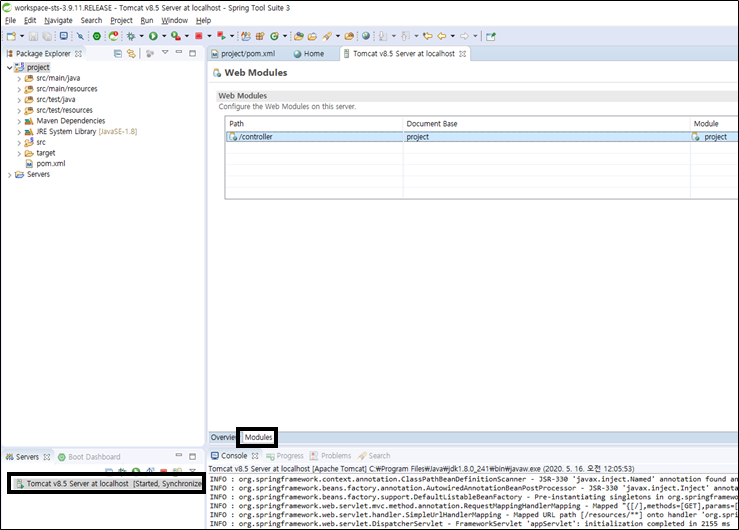Click the Last Edit Location icon
This screenshot has height=530, width=739.
pos(428,36)
